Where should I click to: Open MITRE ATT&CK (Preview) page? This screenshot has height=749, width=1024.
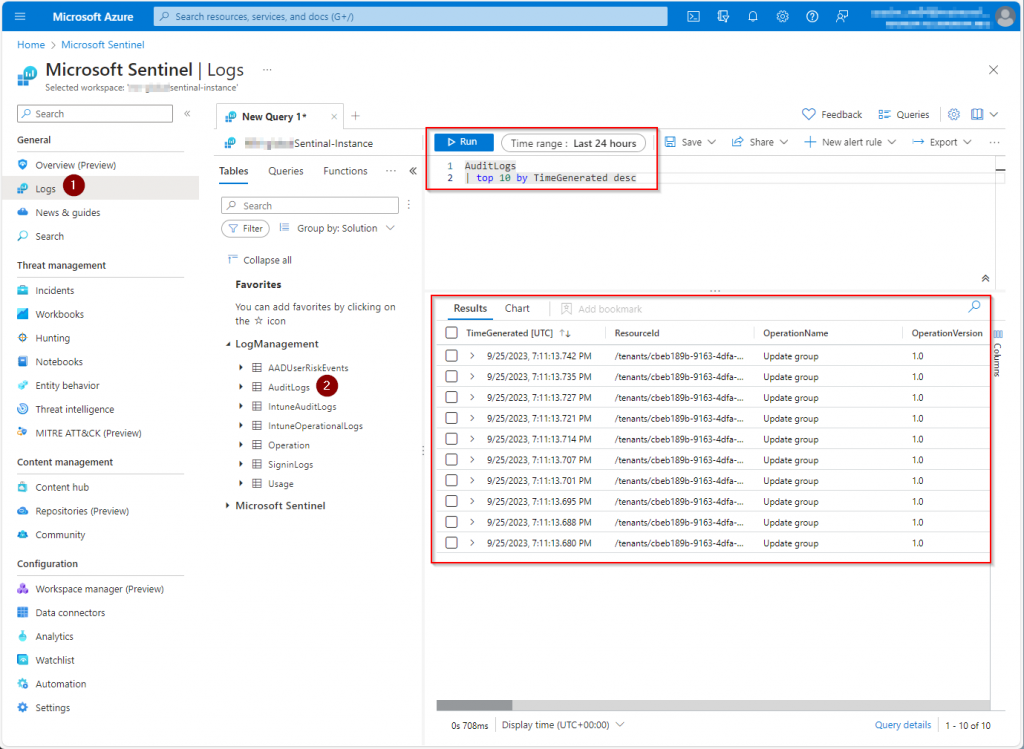tap(88, 433)
